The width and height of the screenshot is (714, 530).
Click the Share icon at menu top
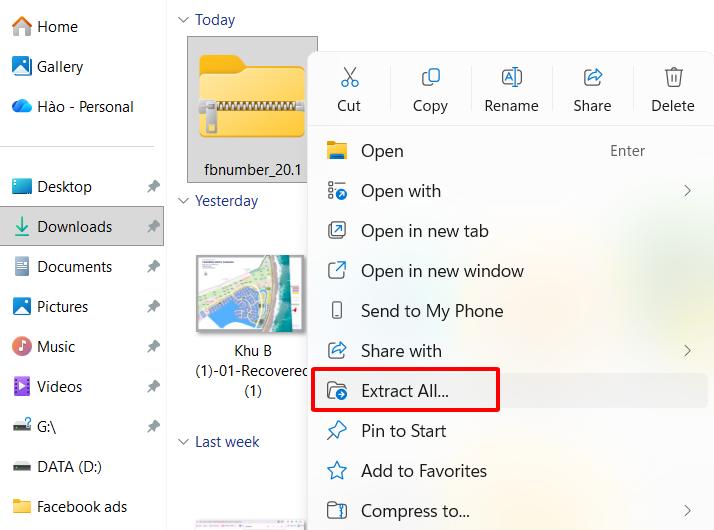(x=592, y=77)
